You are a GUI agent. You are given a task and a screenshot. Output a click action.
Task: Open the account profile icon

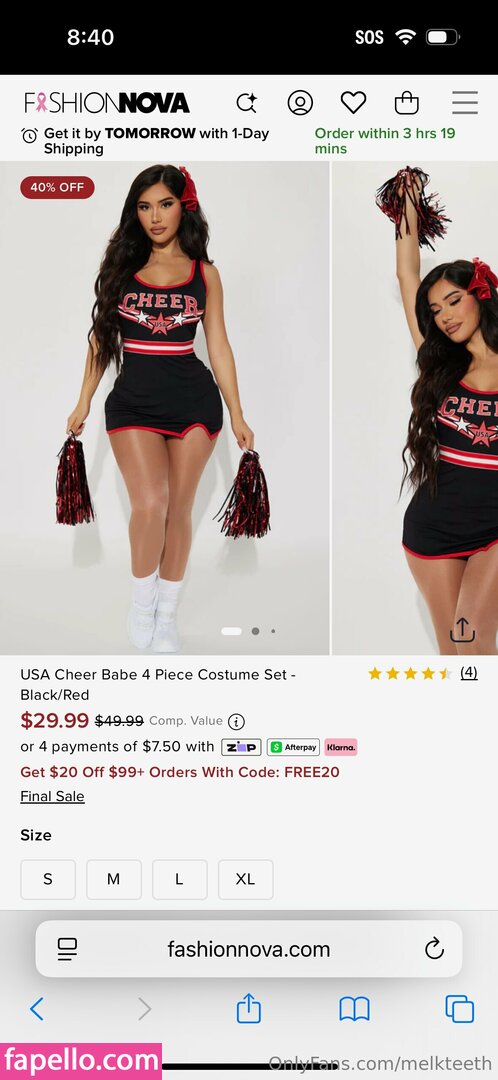300,103
